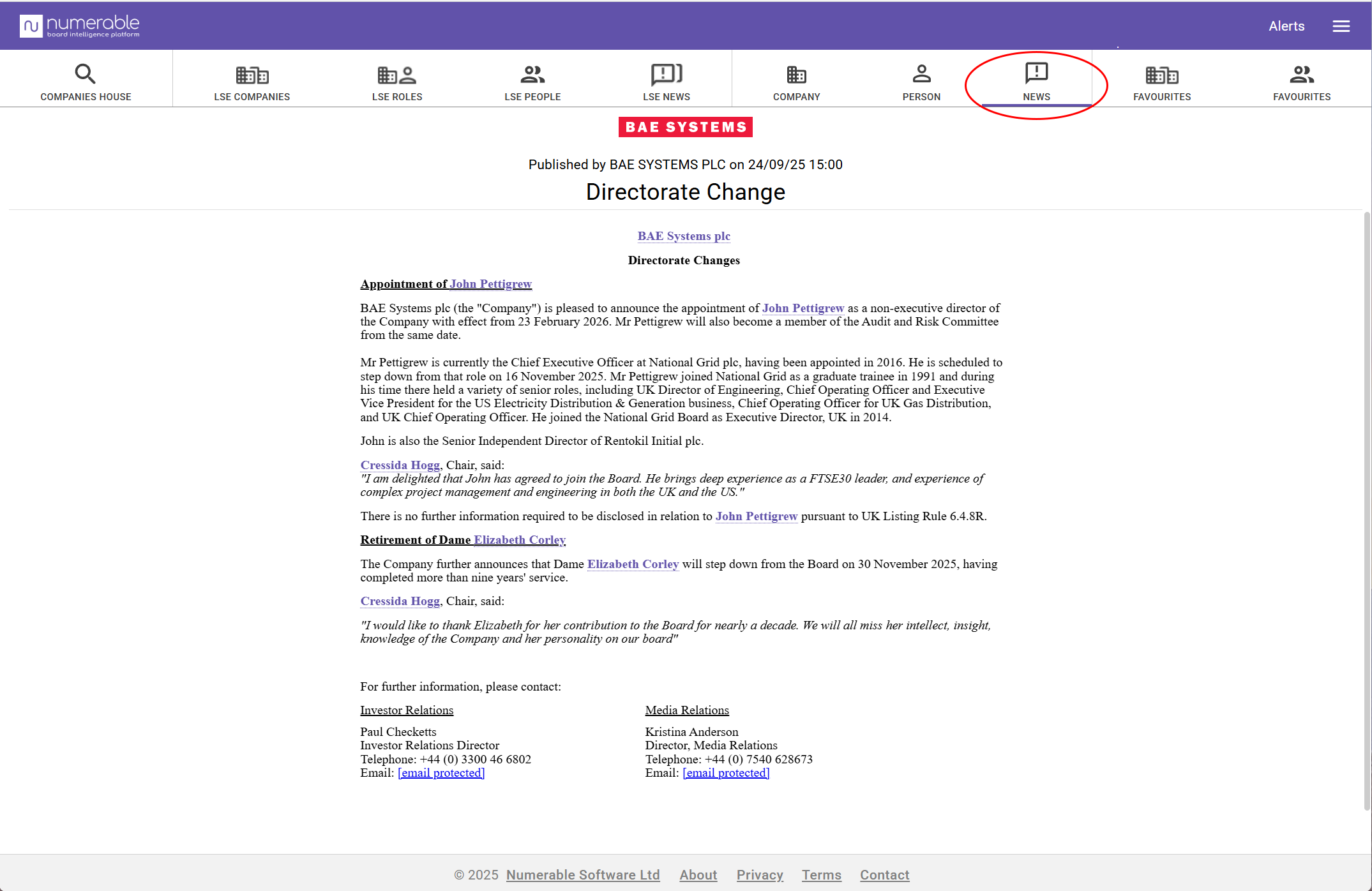This screenshot has height=891, width=1372.
Task: Click the Privacy footer link
Action: pos(759,875)
